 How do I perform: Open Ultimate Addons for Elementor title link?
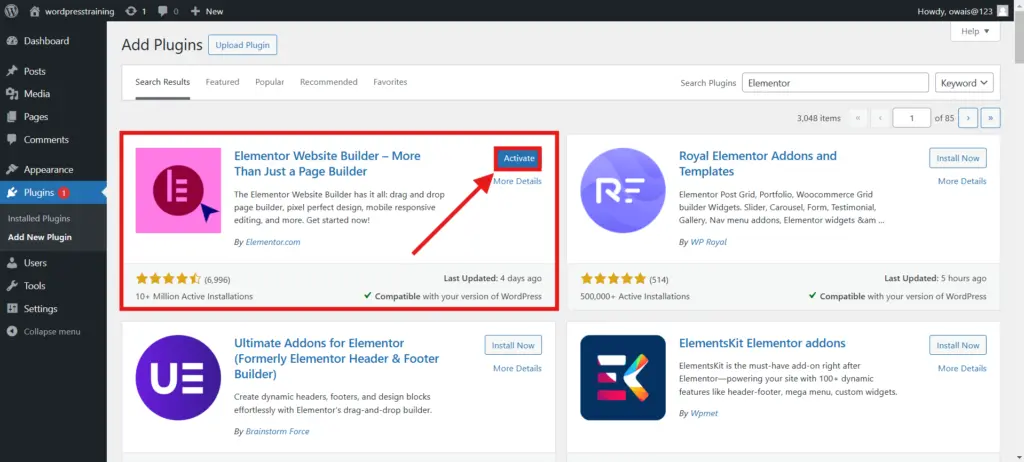[336, 359]
